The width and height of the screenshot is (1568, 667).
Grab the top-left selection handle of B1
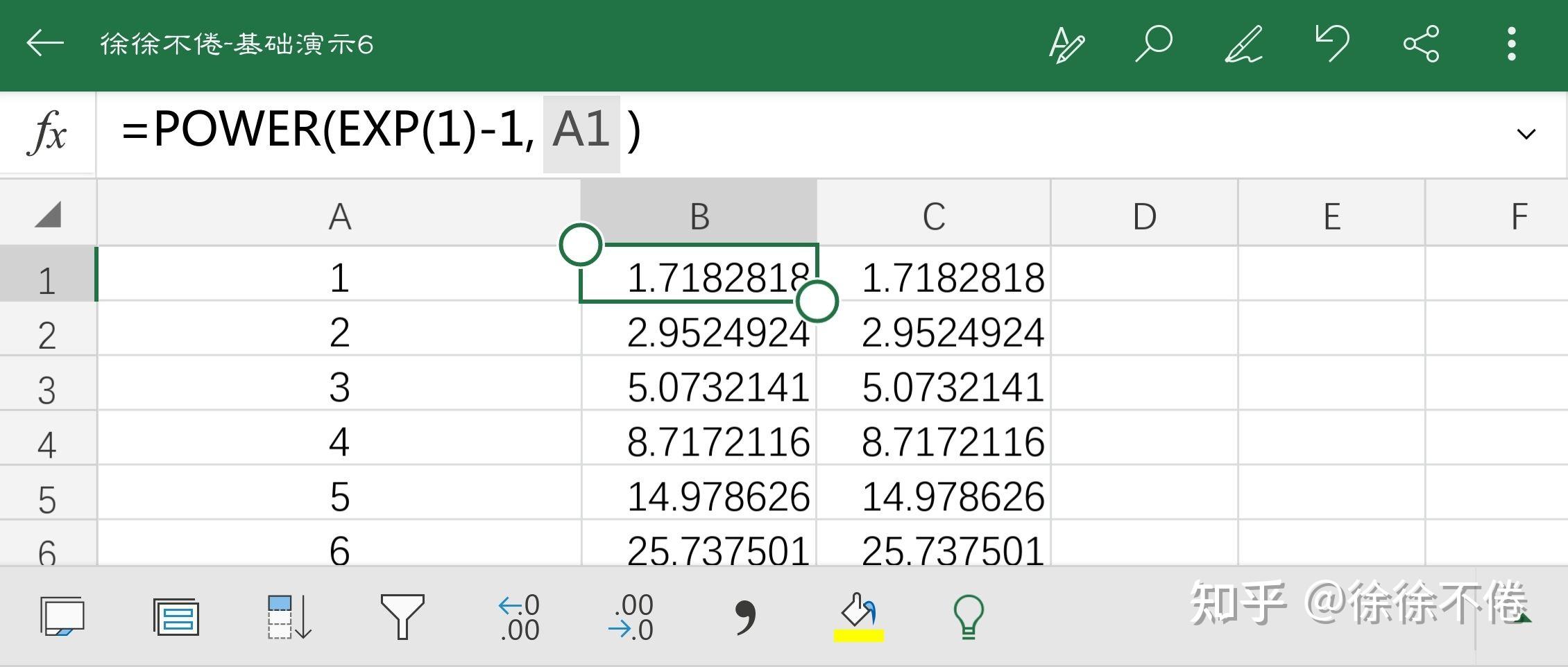point(581,244)
